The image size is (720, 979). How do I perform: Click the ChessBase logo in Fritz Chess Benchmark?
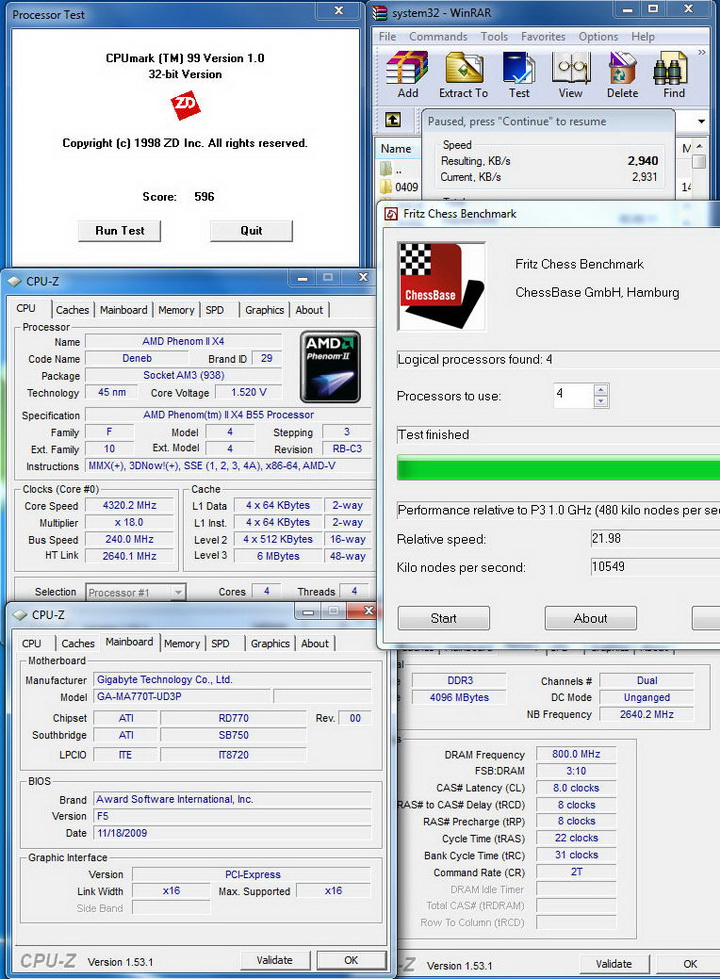tap(441, 286)
